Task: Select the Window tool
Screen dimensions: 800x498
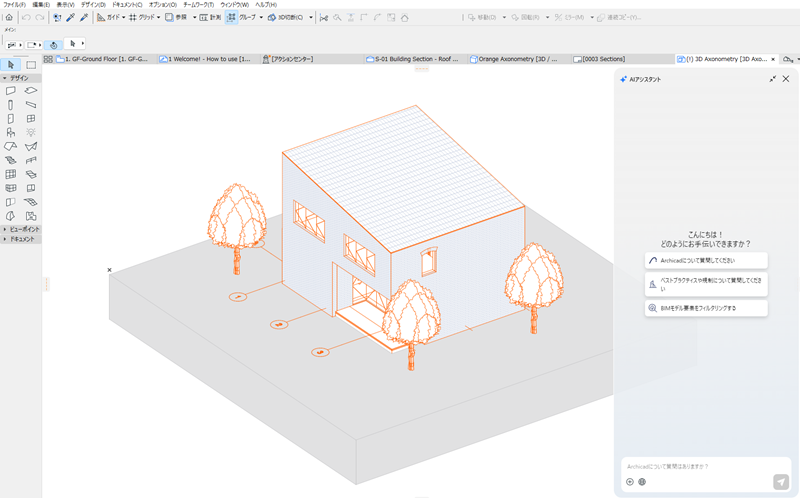Action: coord(31,118)
